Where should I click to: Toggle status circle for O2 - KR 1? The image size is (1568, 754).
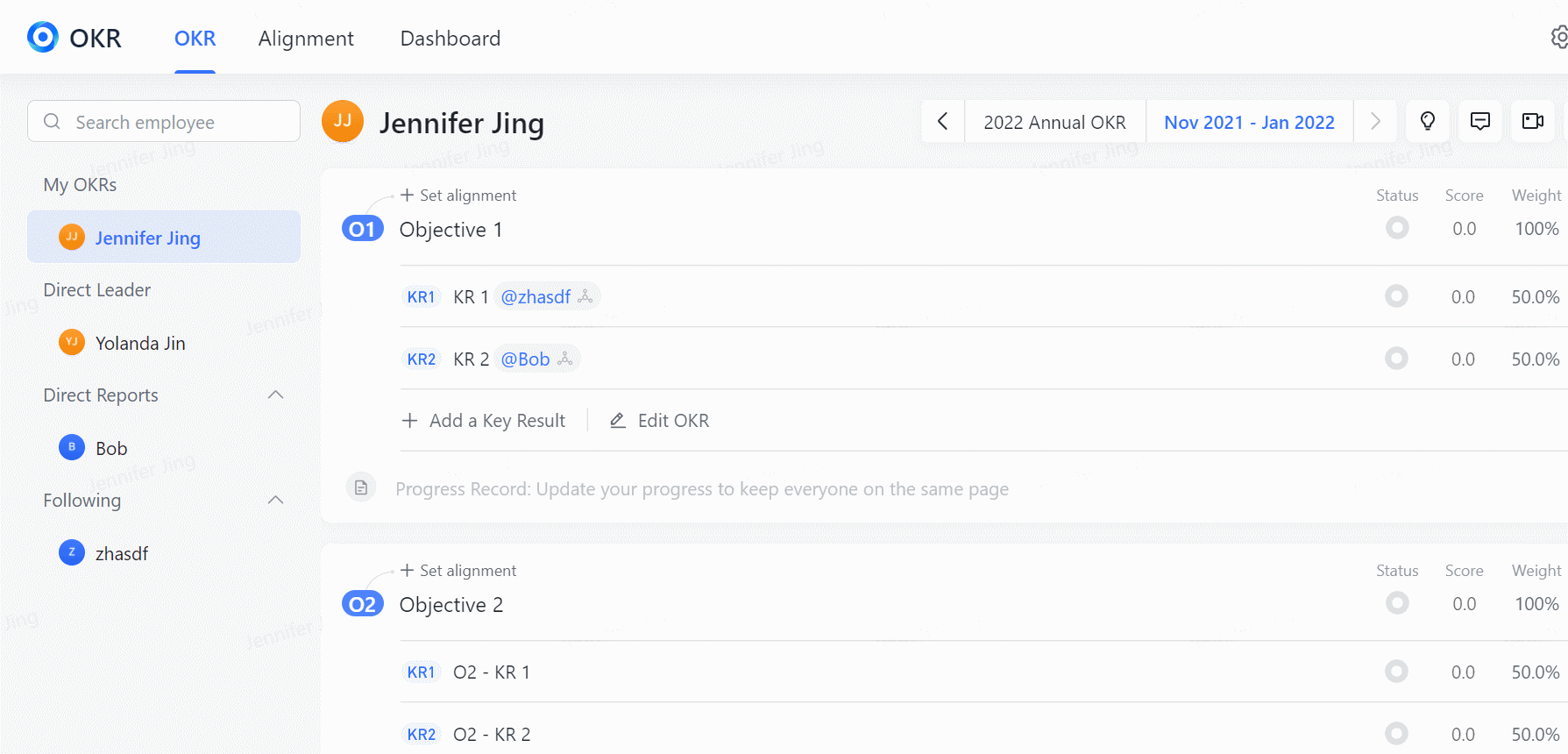pyautogui.click(x=1396, y=672)
